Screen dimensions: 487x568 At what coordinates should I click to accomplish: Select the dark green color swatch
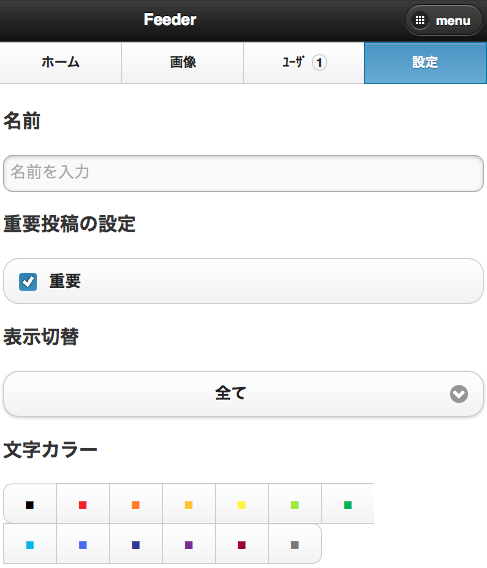347,505
